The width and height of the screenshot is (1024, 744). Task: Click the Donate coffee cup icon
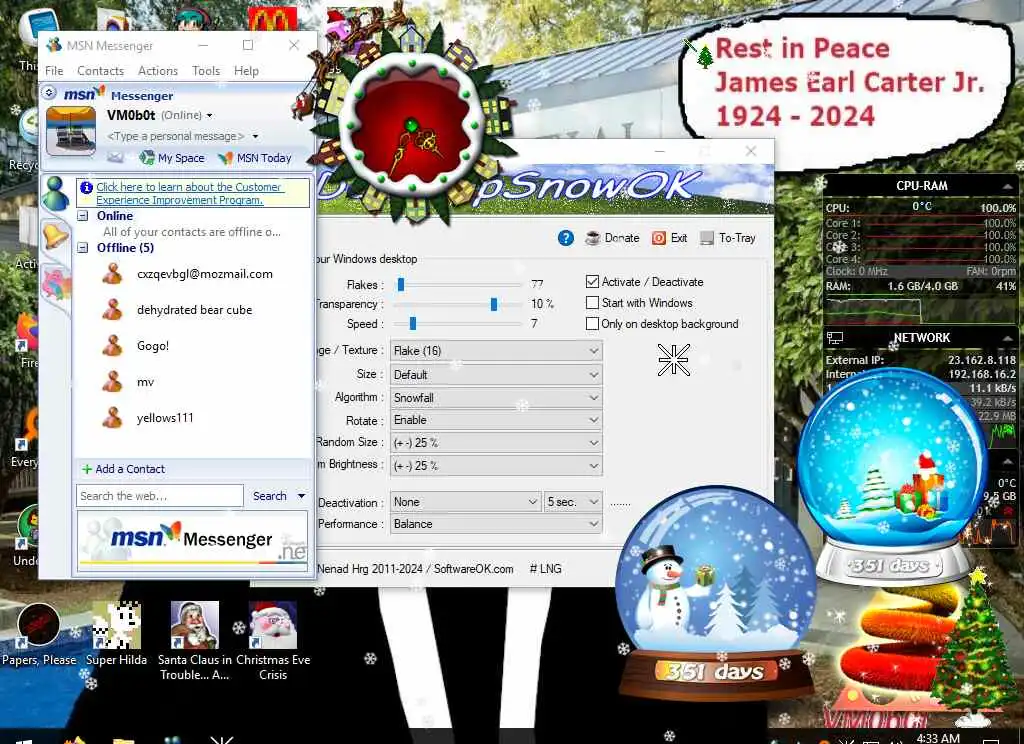[x=592, y=238]
